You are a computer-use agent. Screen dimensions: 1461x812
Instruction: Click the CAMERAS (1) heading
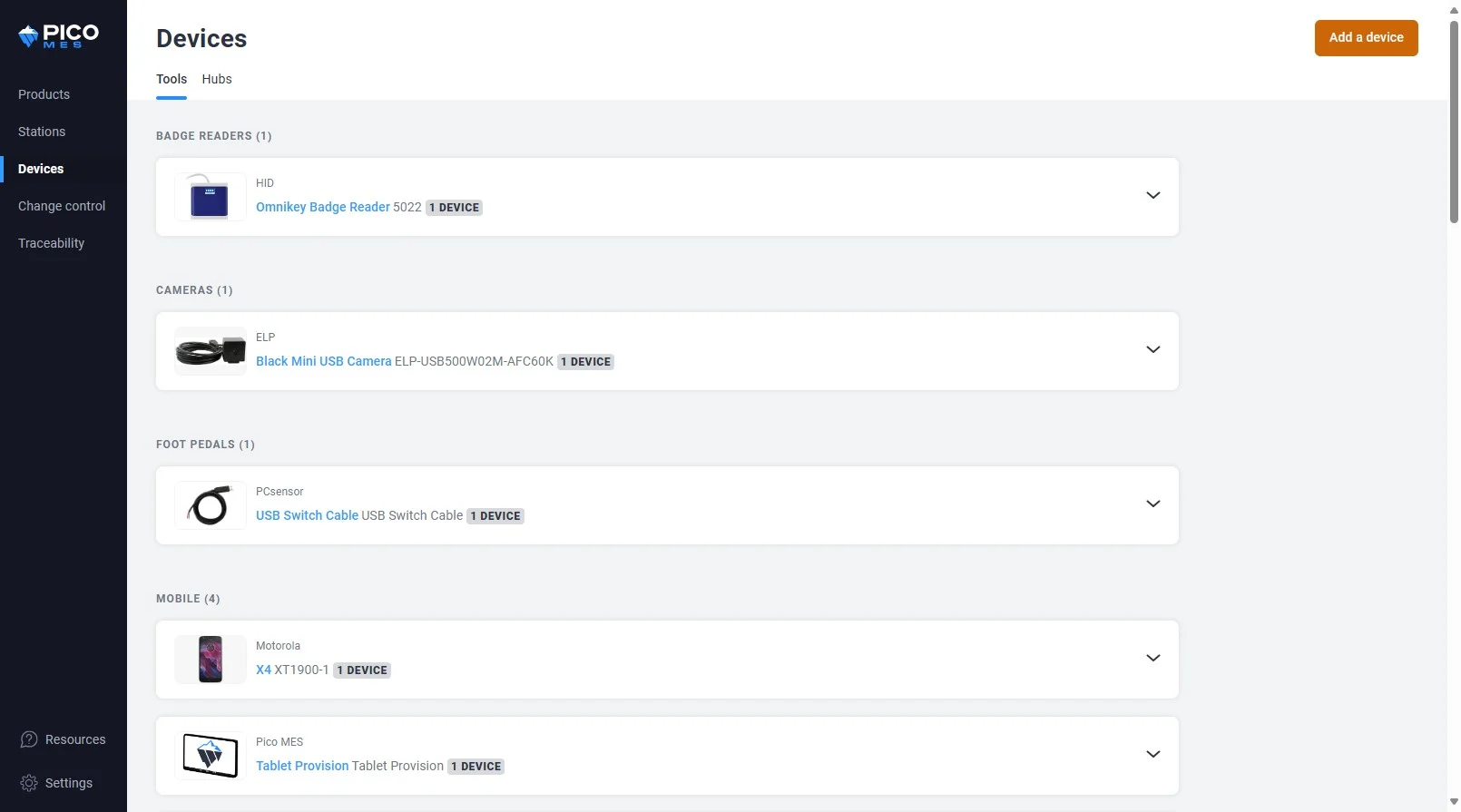tap(194, 290)
